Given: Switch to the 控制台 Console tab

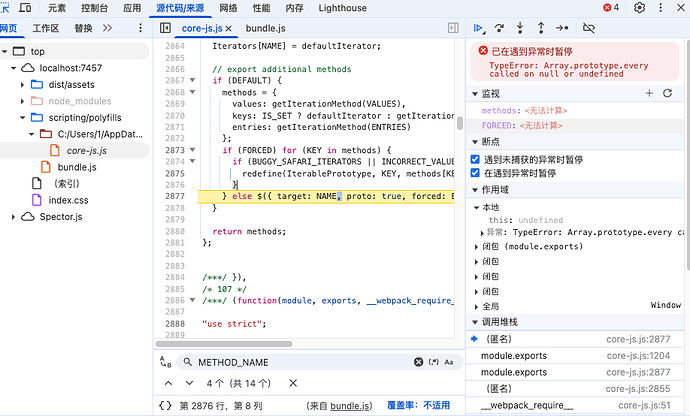Looking at the screenshot, I should [94, 8].
